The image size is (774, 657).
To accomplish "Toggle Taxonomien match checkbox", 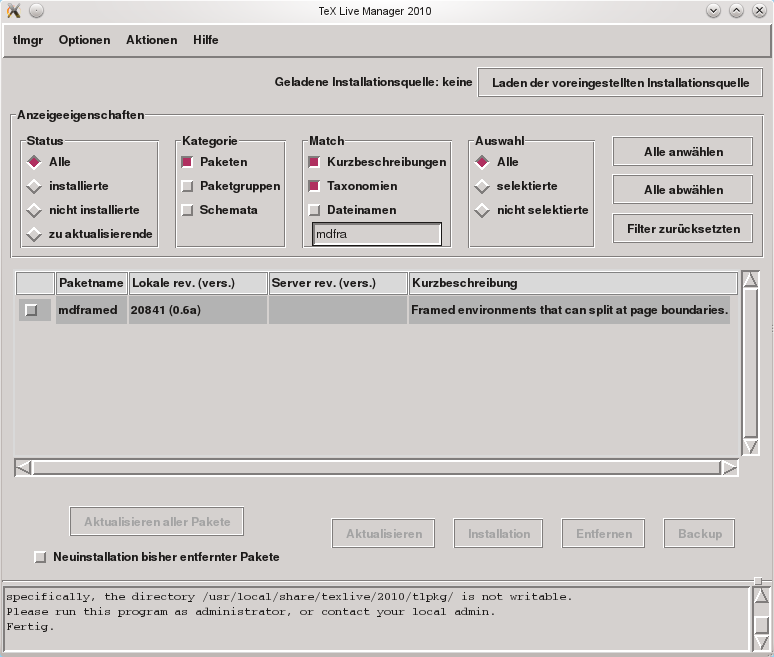I will tap(314, 186).
